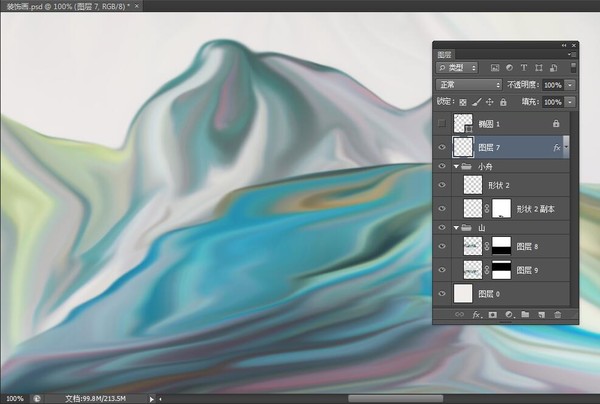The image size is (600, 404).
Task: Click lock image pixels brush icon
Action: pyautogui.click(x=476, y=102)
